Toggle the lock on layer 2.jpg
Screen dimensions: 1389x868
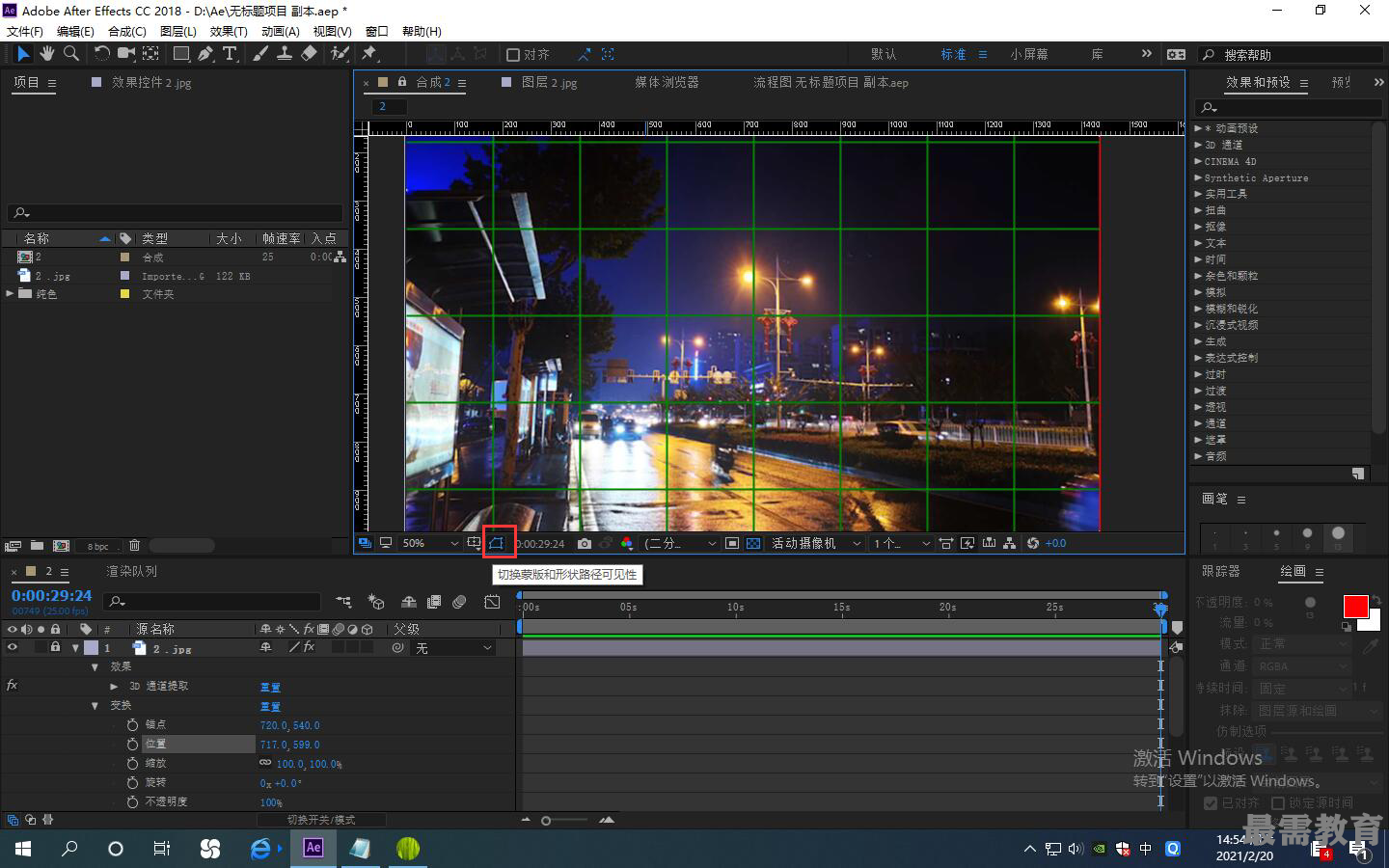(x=55, y=647)
